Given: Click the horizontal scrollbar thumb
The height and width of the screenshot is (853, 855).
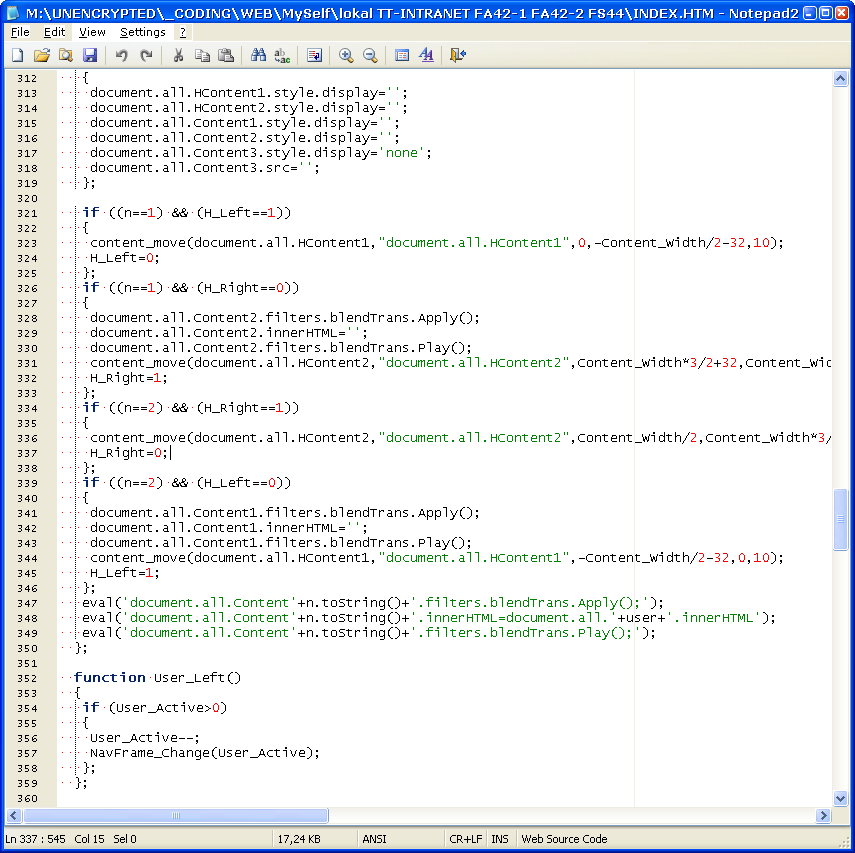Looking at the screenshot, I should [x=176, y=815].
